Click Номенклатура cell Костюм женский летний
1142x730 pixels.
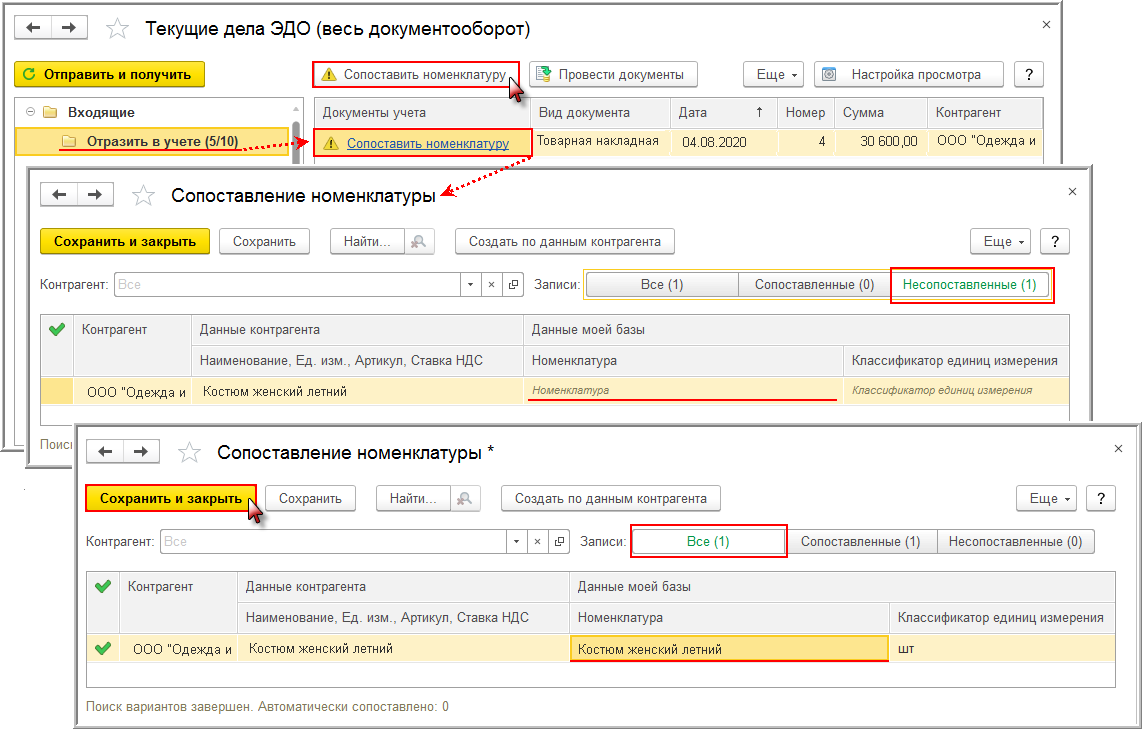729,648
